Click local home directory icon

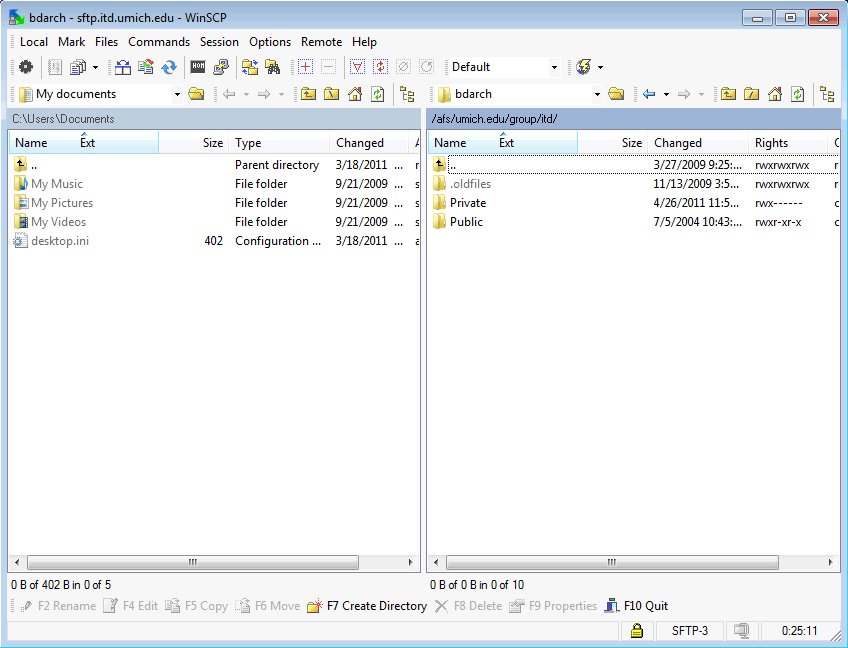[355, 94]
